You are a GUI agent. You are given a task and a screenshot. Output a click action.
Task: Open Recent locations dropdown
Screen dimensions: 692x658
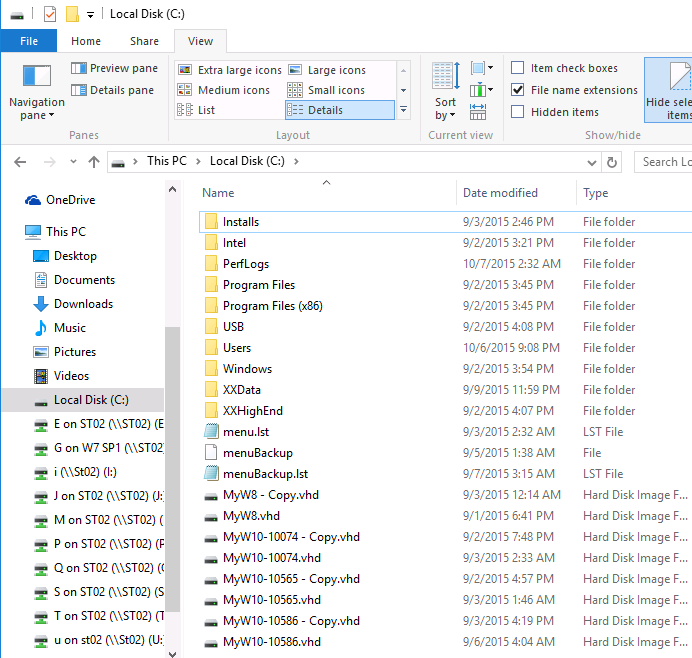click(x=73, y=162)
